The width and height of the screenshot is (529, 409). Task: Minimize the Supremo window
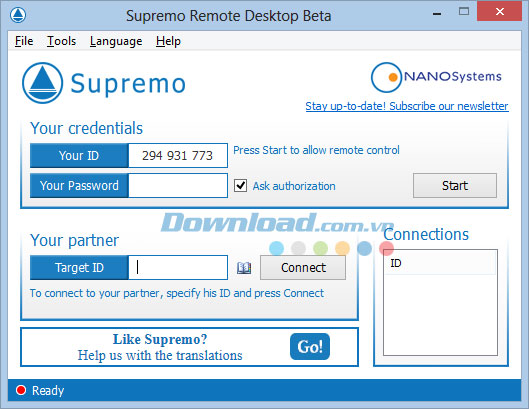[x=437, y=13]
